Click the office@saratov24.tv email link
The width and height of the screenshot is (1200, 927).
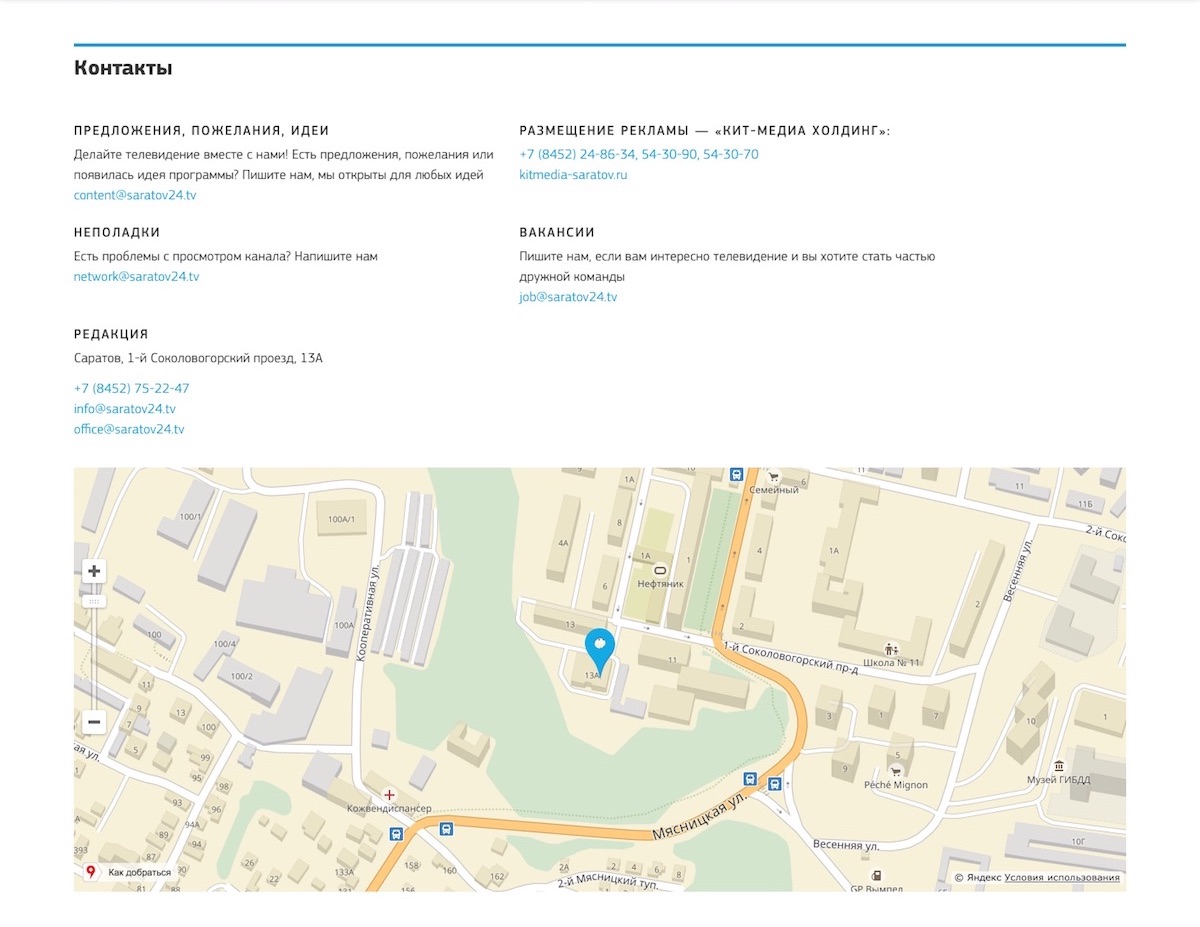coord(129,429)
